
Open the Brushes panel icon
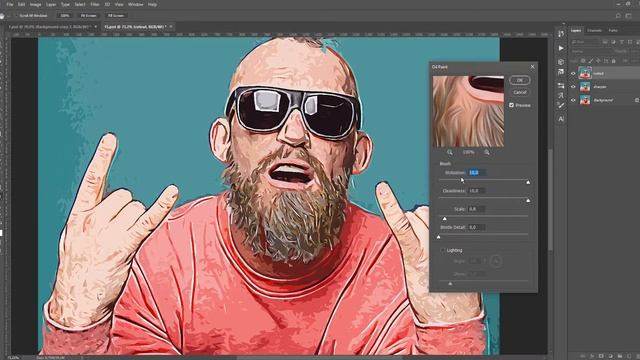coord(561,106)
